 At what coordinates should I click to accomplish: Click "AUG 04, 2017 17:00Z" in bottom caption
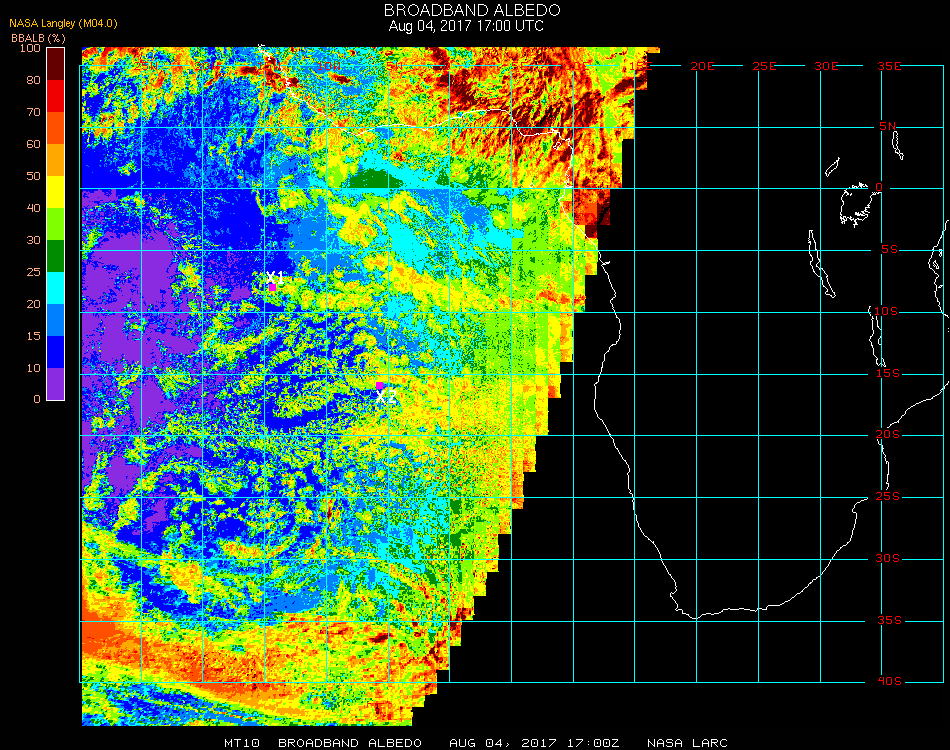534,743
